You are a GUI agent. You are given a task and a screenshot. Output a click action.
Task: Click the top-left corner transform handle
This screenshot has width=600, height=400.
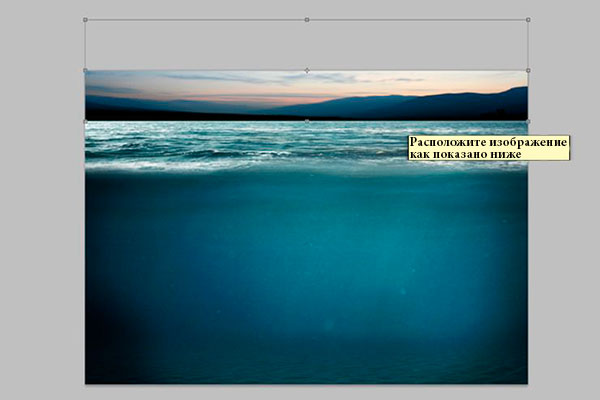click(x=85, y=20)
